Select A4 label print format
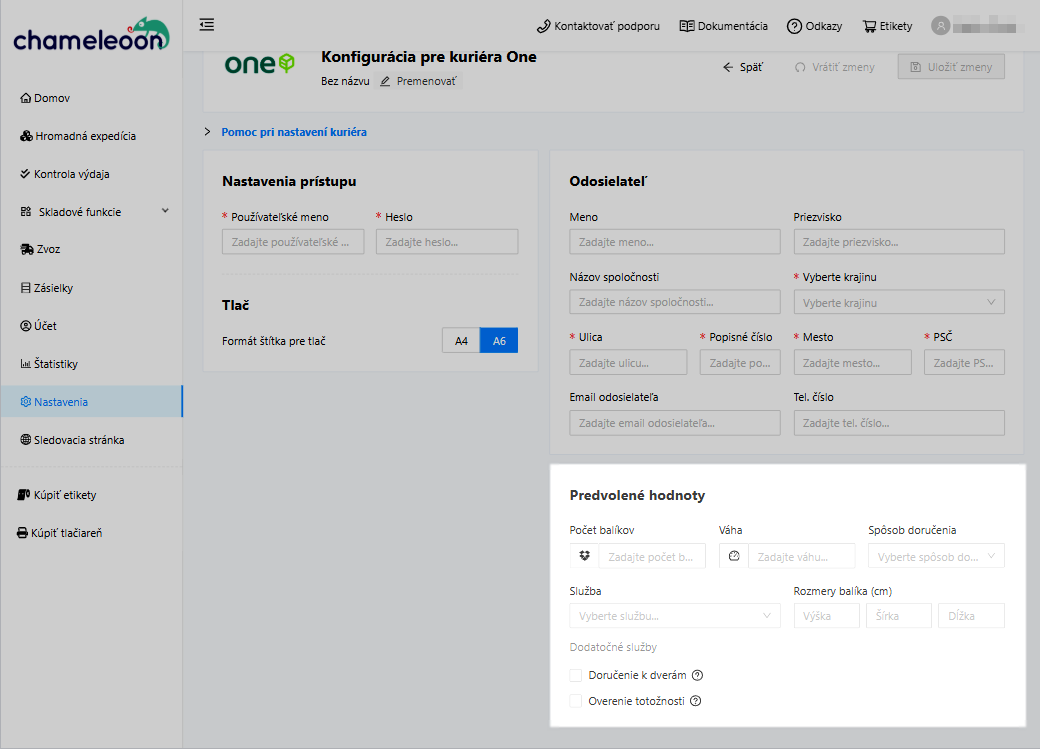1040x749 pixels. 461,341
